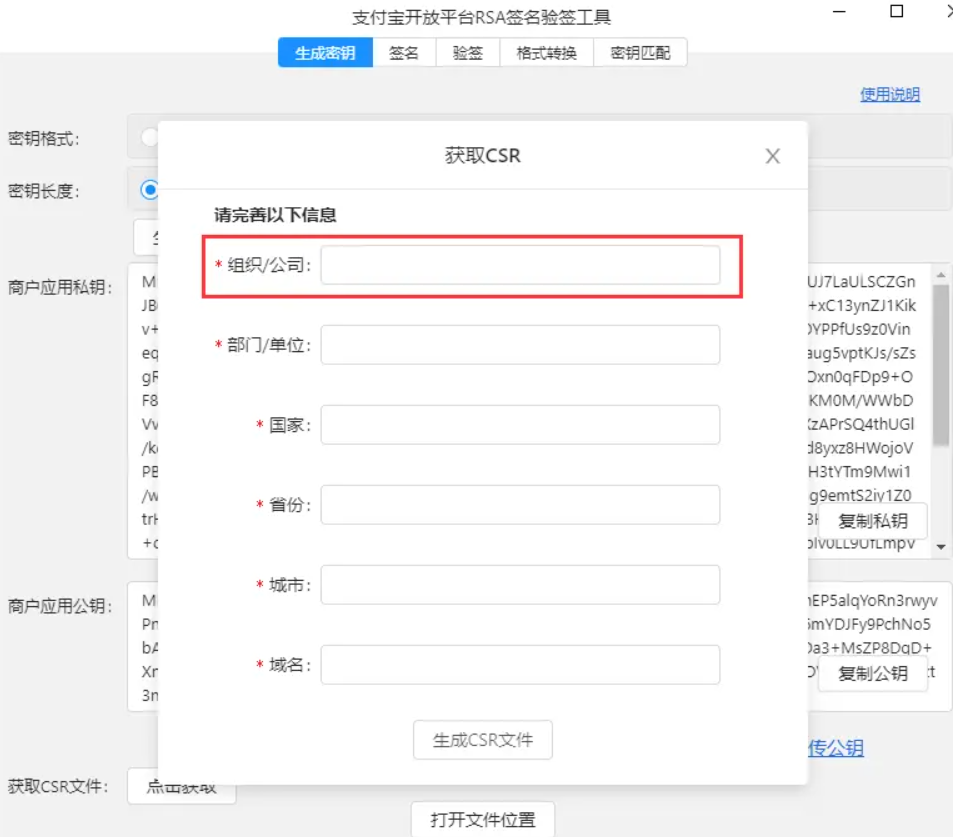The image size is (953, 837).
Task: Open the 使用说明 link
Action: click(890, 94)
